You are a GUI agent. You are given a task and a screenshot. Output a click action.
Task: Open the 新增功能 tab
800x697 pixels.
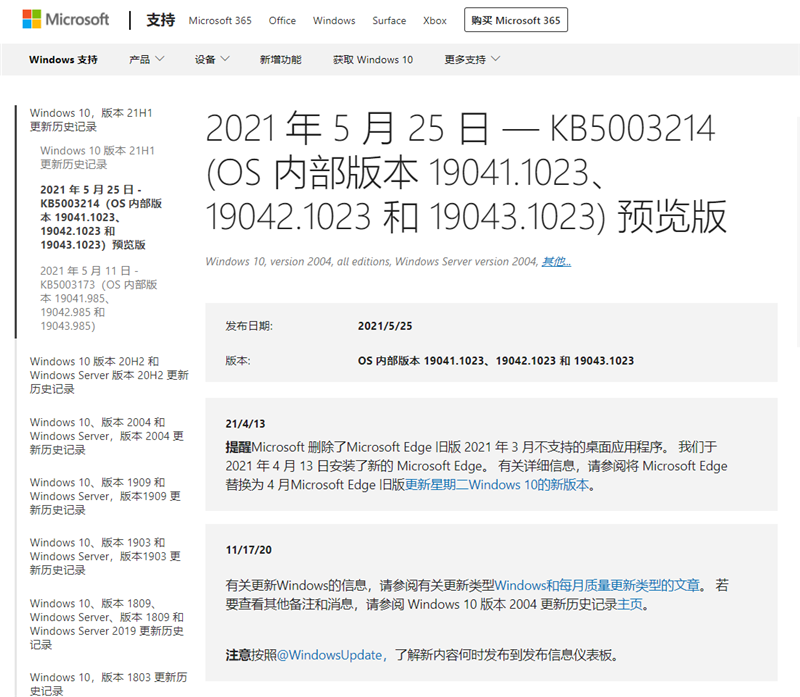280,60
